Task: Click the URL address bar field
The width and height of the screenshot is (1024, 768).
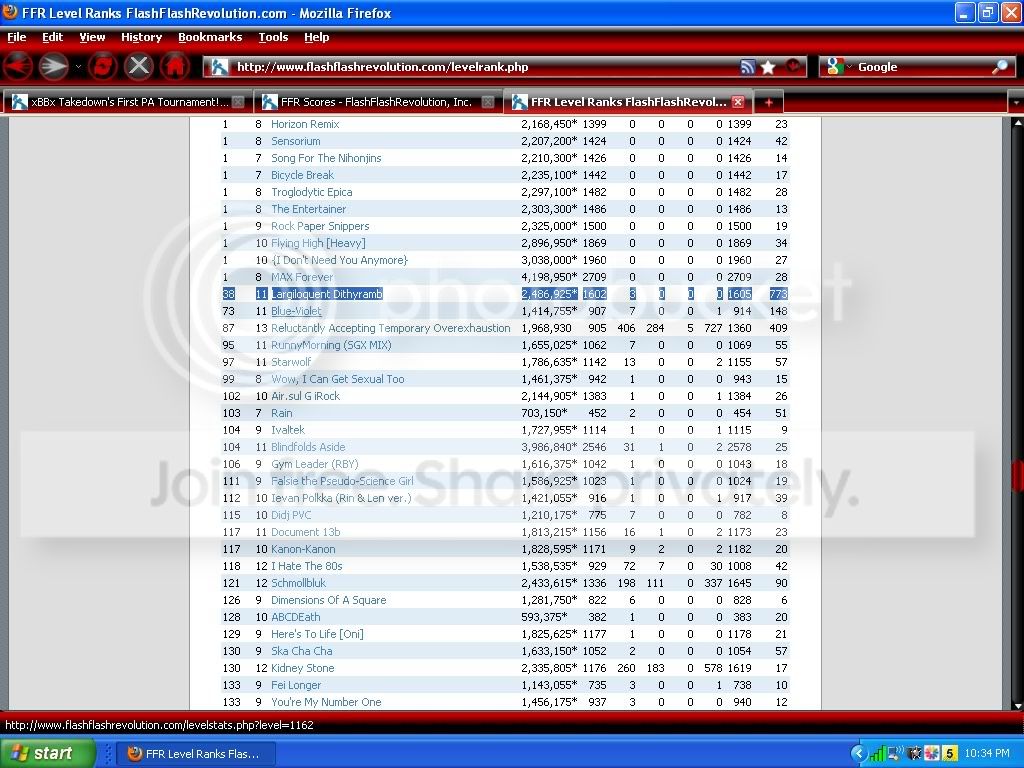Action: coord(480,67)
